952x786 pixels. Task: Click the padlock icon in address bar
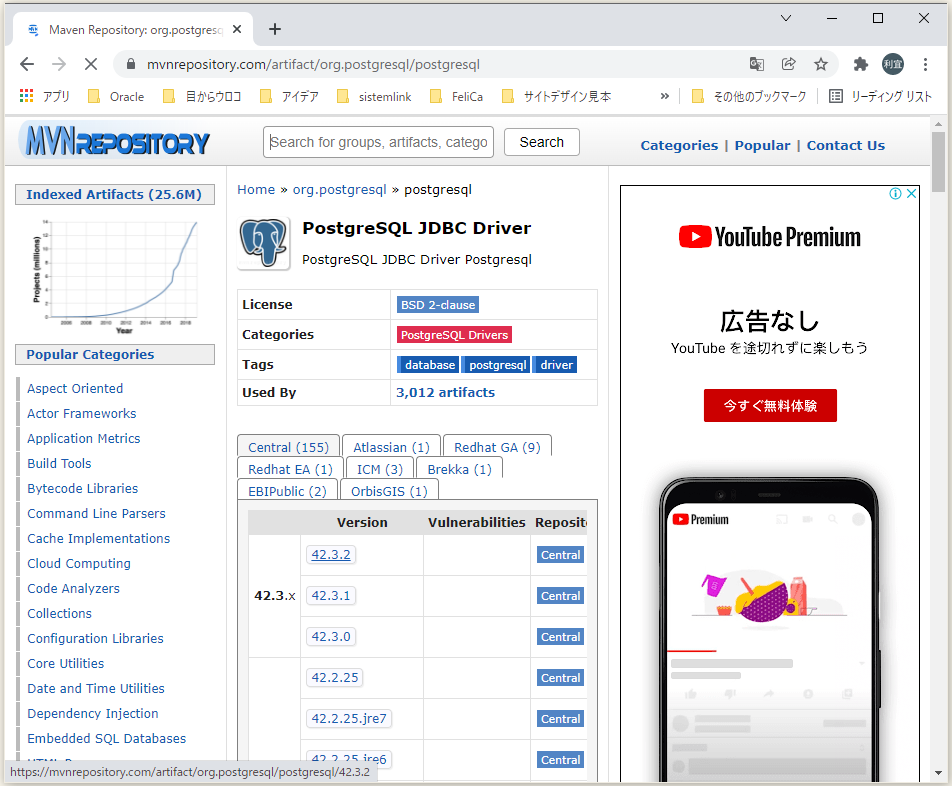pos(131,62)
